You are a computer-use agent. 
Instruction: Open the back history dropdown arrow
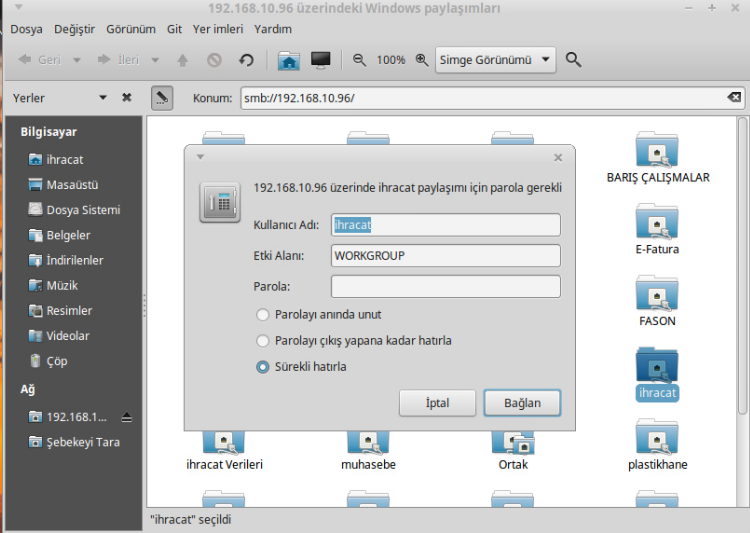pyautogui.click(x=77, y=60)
